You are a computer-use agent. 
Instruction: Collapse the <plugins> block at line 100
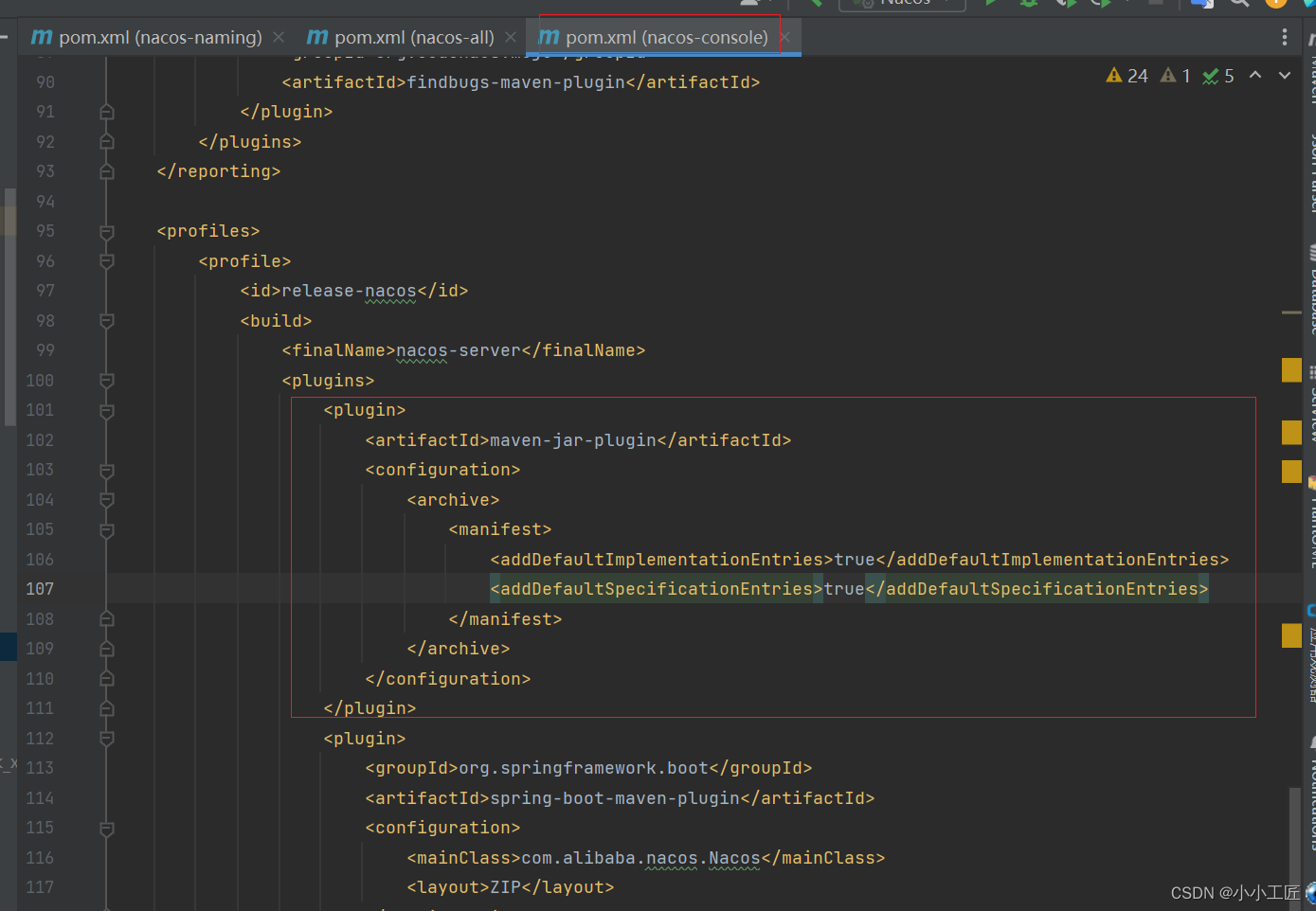click(x=107, y=381)
